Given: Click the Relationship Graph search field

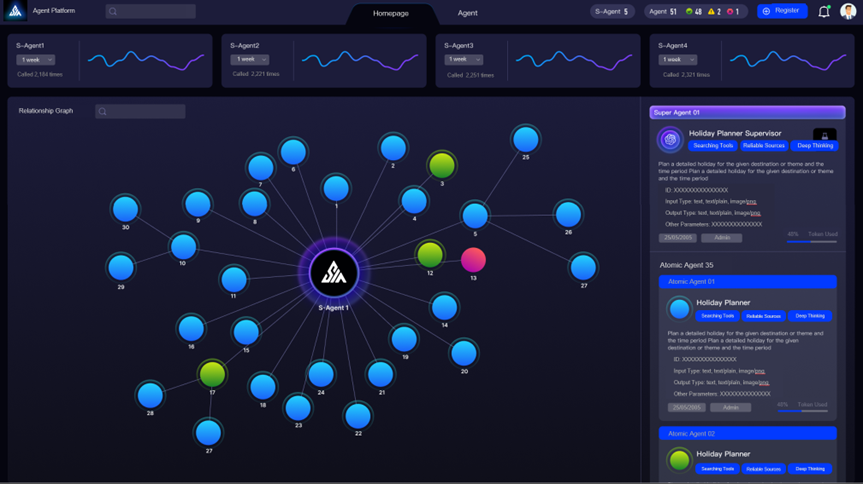Looking at the screenshot, I should click(140, 112).
